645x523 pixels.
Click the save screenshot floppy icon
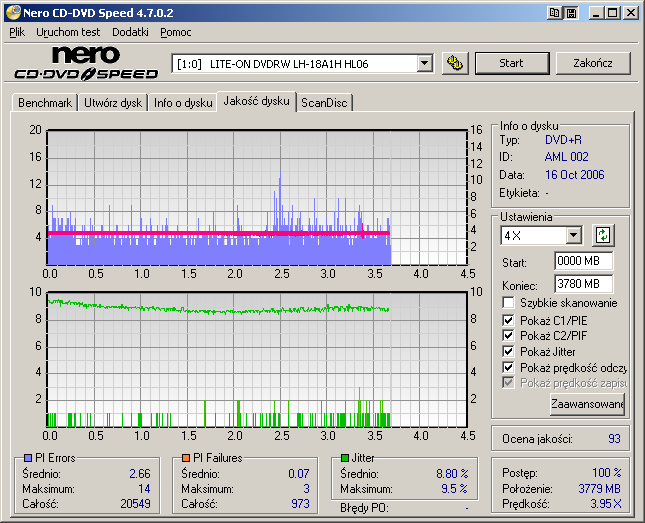tap(571, 13)
